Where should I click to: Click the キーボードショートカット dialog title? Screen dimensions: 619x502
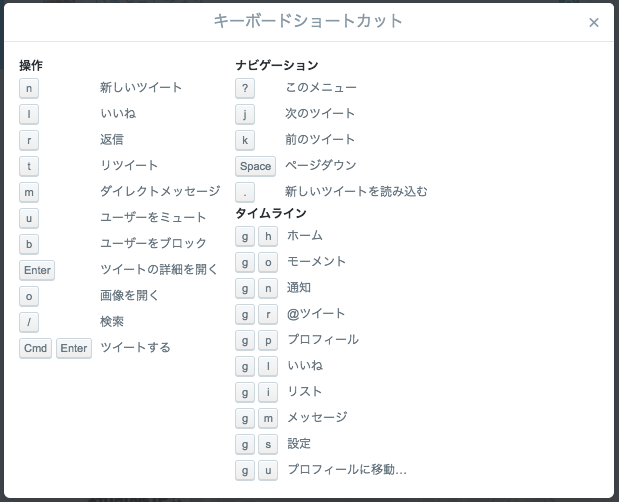coord(308,21)
